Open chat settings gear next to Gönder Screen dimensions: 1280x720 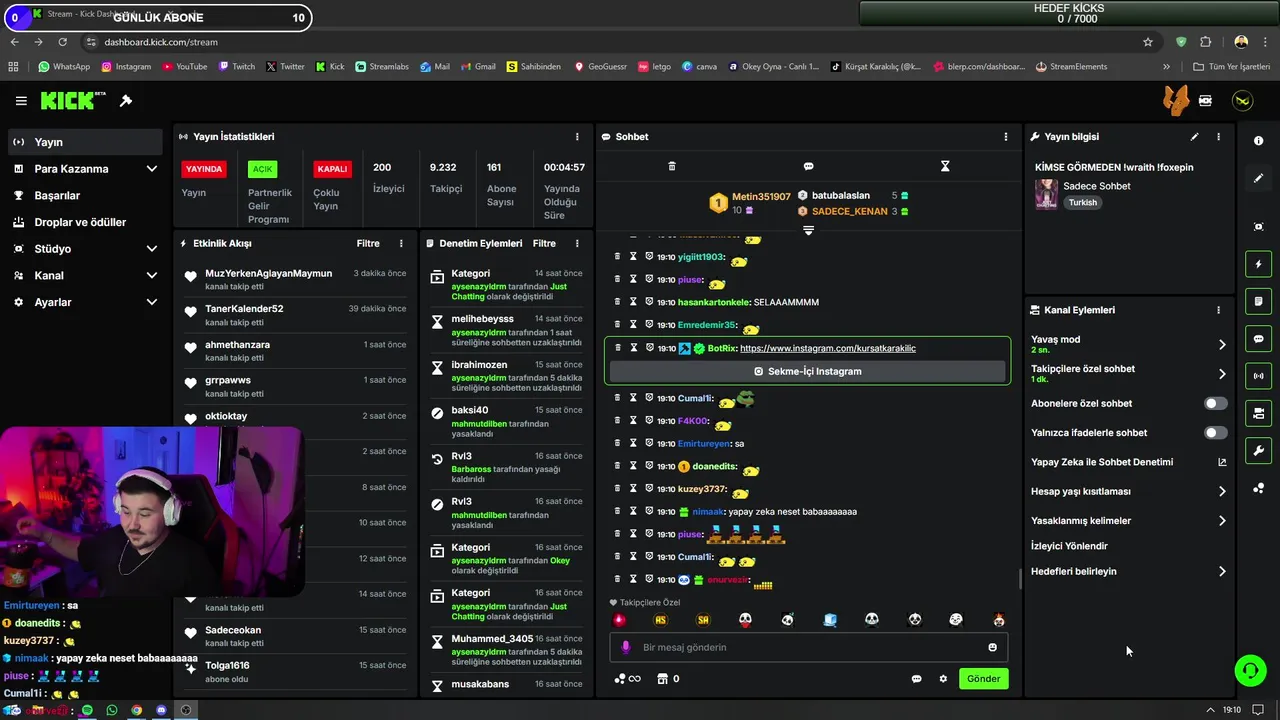pos(943,679)
